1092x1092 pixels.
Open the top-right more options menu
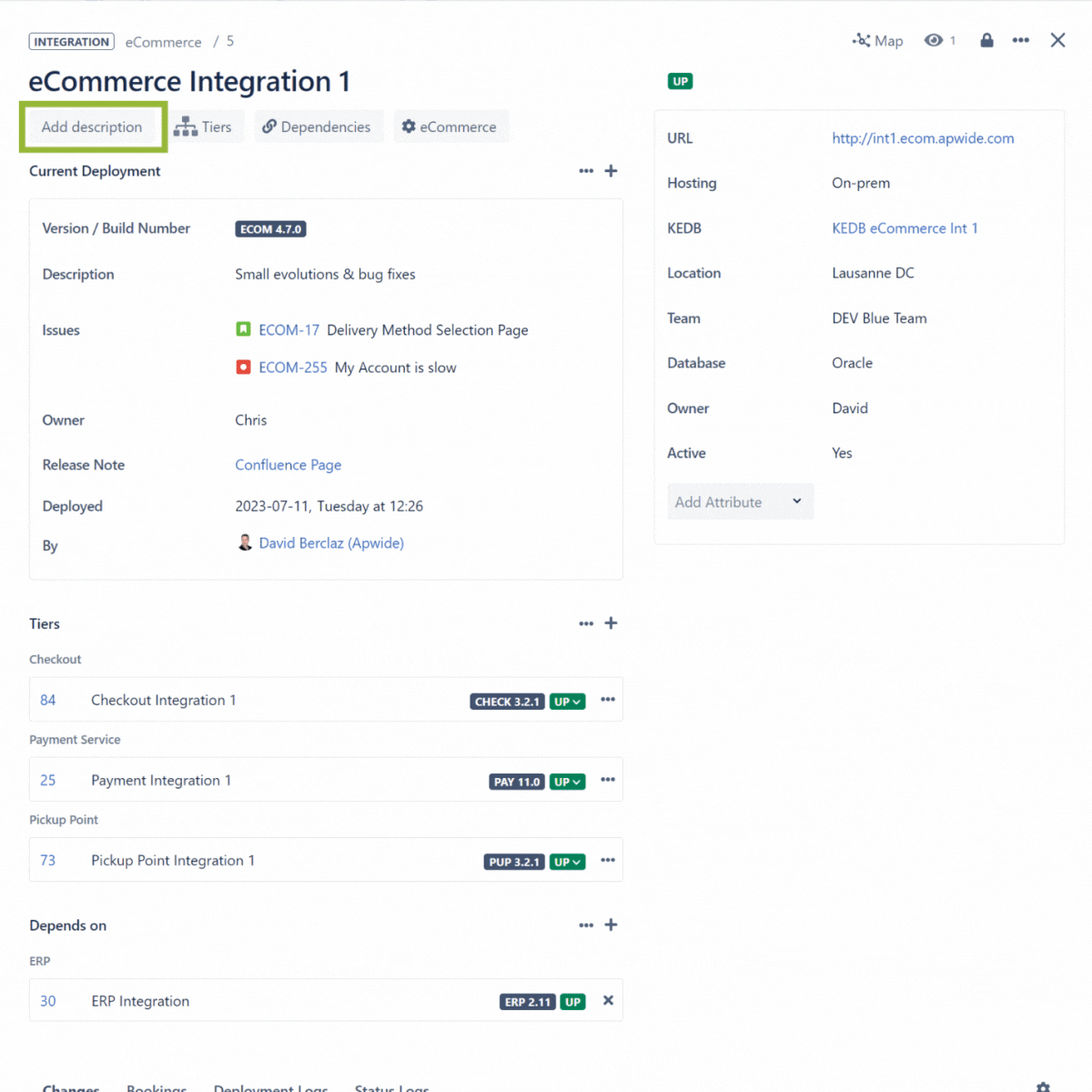pos(1021,41)
